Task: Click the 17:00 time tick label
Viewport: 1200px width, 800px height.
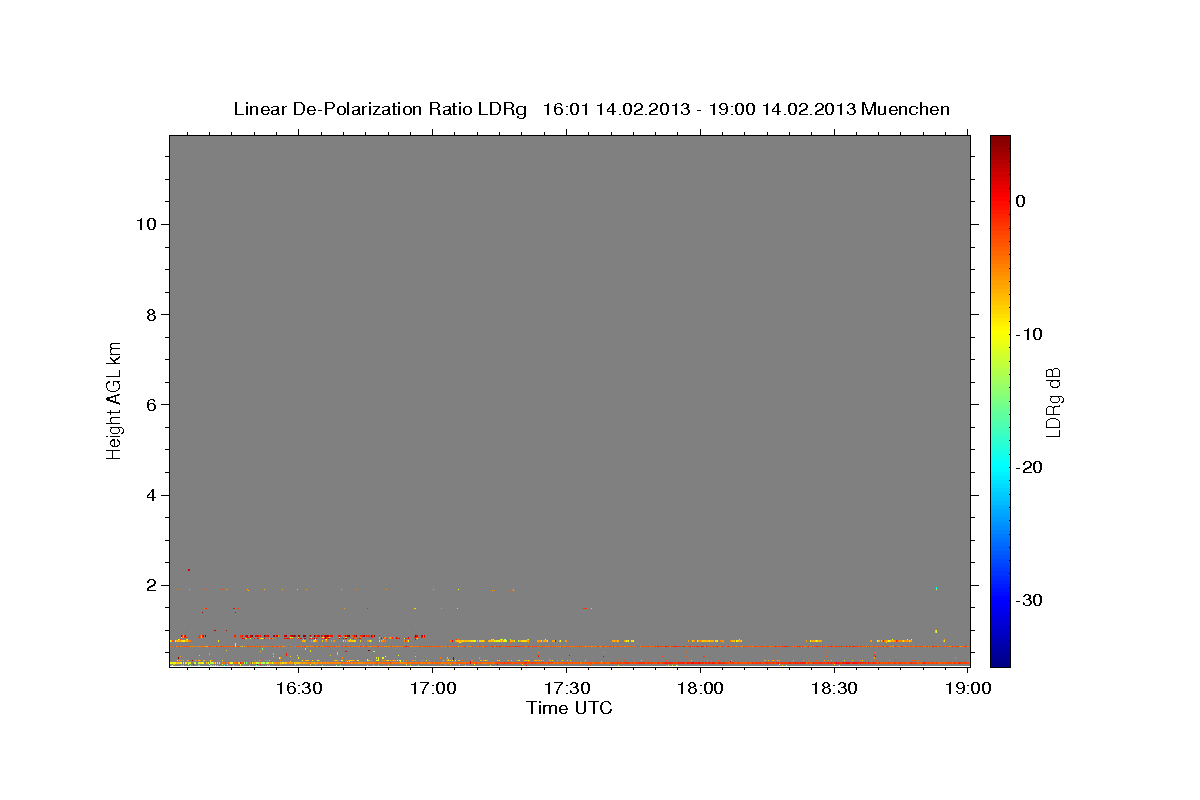Action: tap(433, 688)
